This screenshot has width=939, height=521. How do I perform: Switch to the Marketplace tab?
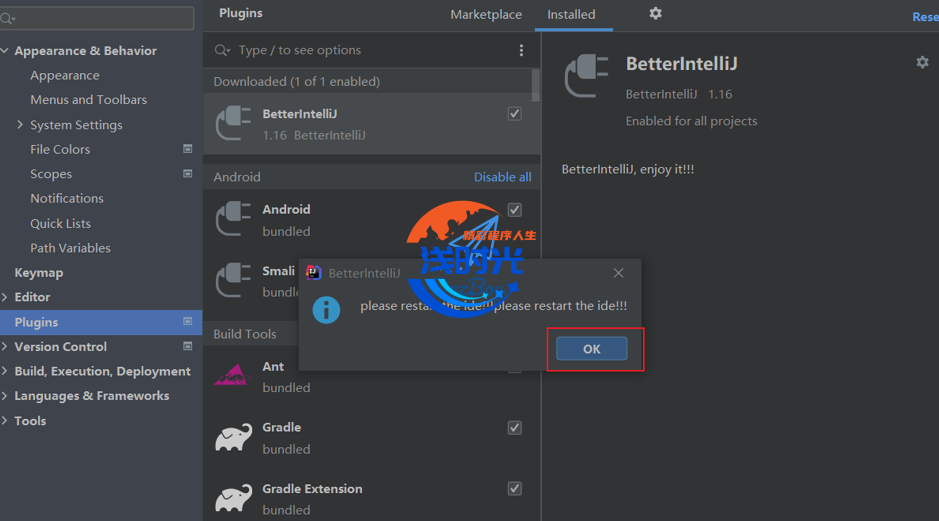point(486,15)
